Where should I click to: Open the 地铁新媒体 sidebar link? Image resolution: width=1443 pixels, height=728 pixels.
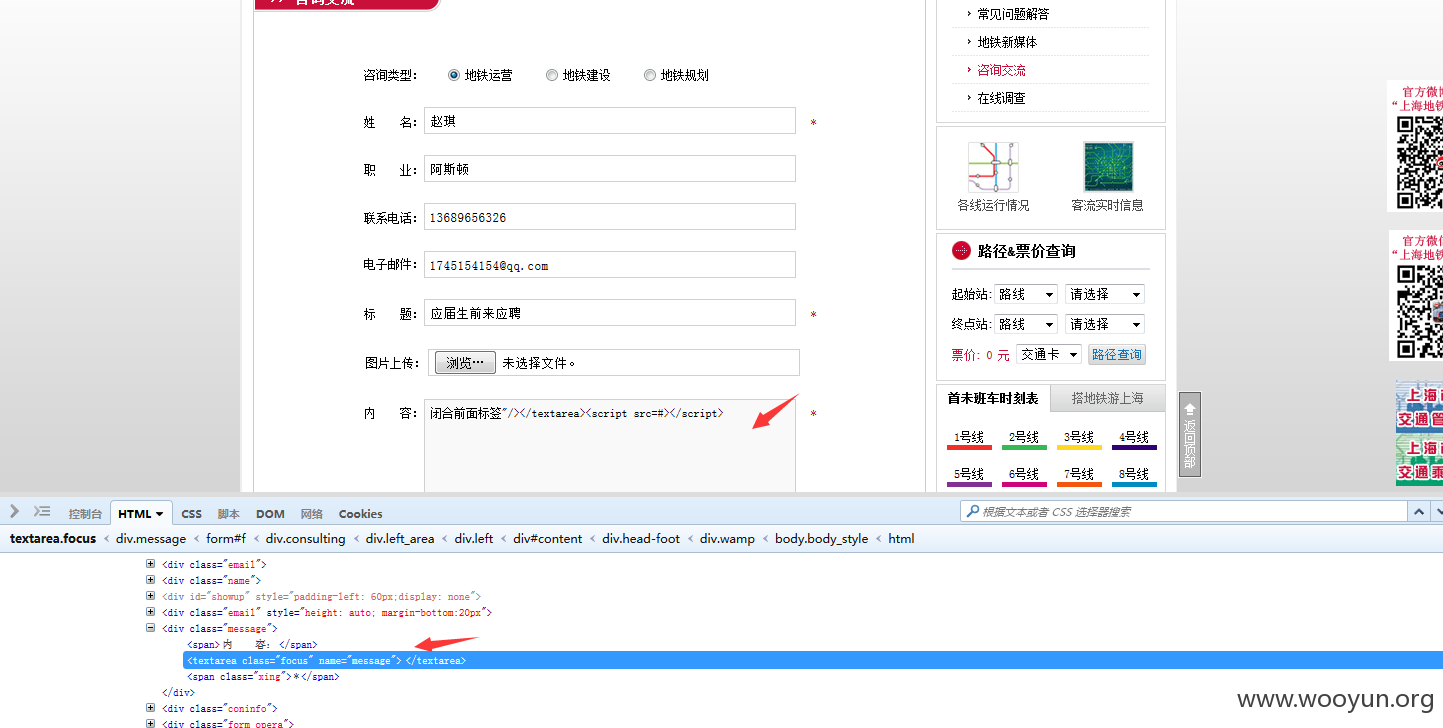(x=1007, y=42)
